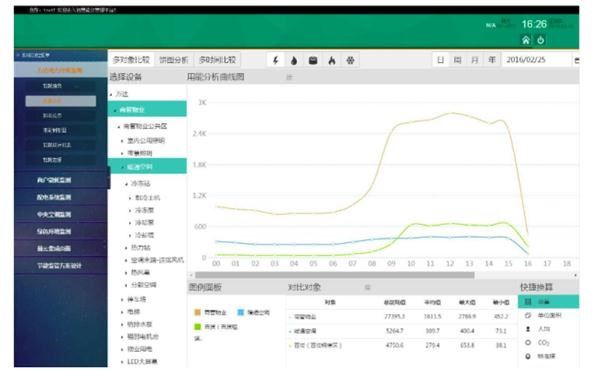The width and height of the screenshot is (600, 370).
Task: Select the square energy-type icon in the toolbar
Action: (x=313, y=60)
